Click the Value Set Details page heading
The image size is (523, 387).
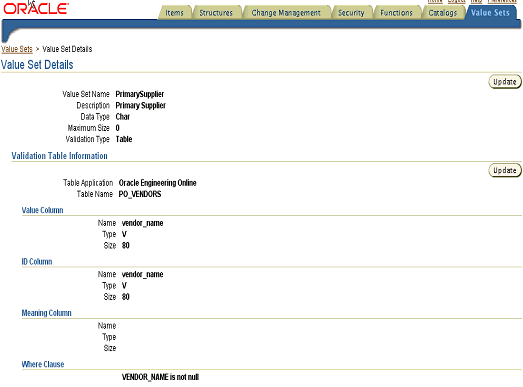(x=37, y=65)
